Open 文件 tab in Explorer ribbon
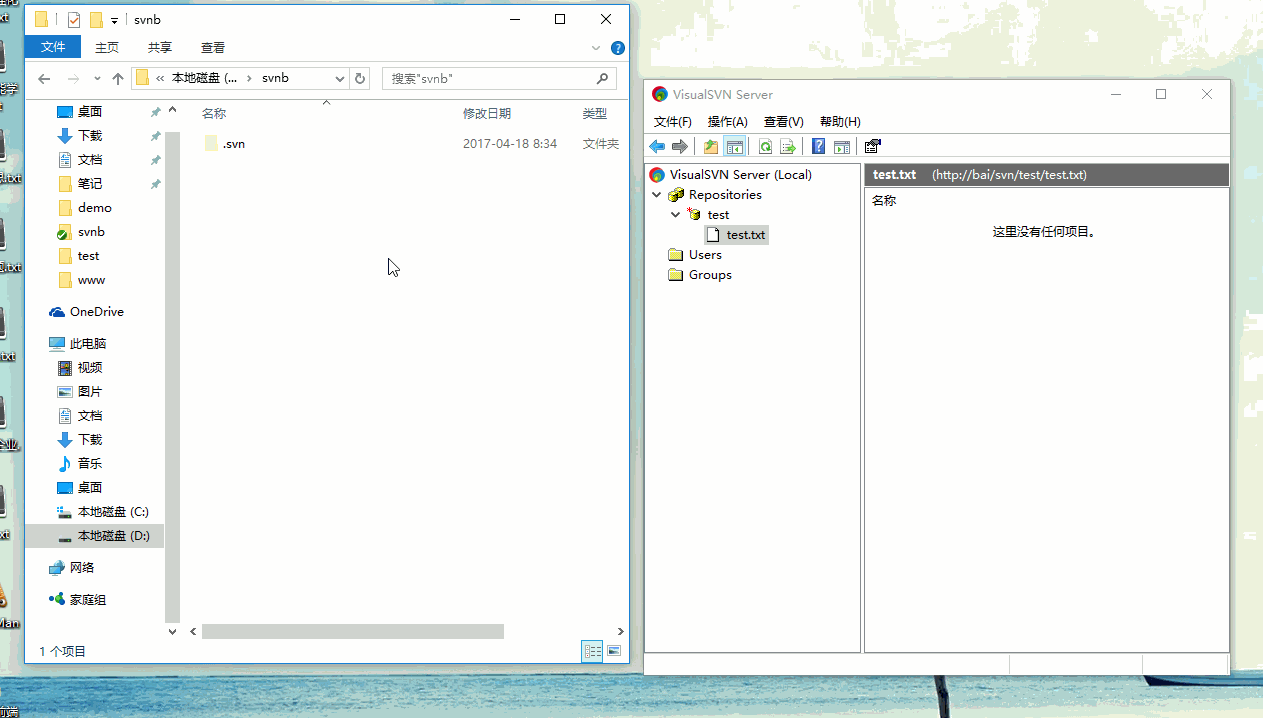1263x718 pixels. (x=53, y=47)
